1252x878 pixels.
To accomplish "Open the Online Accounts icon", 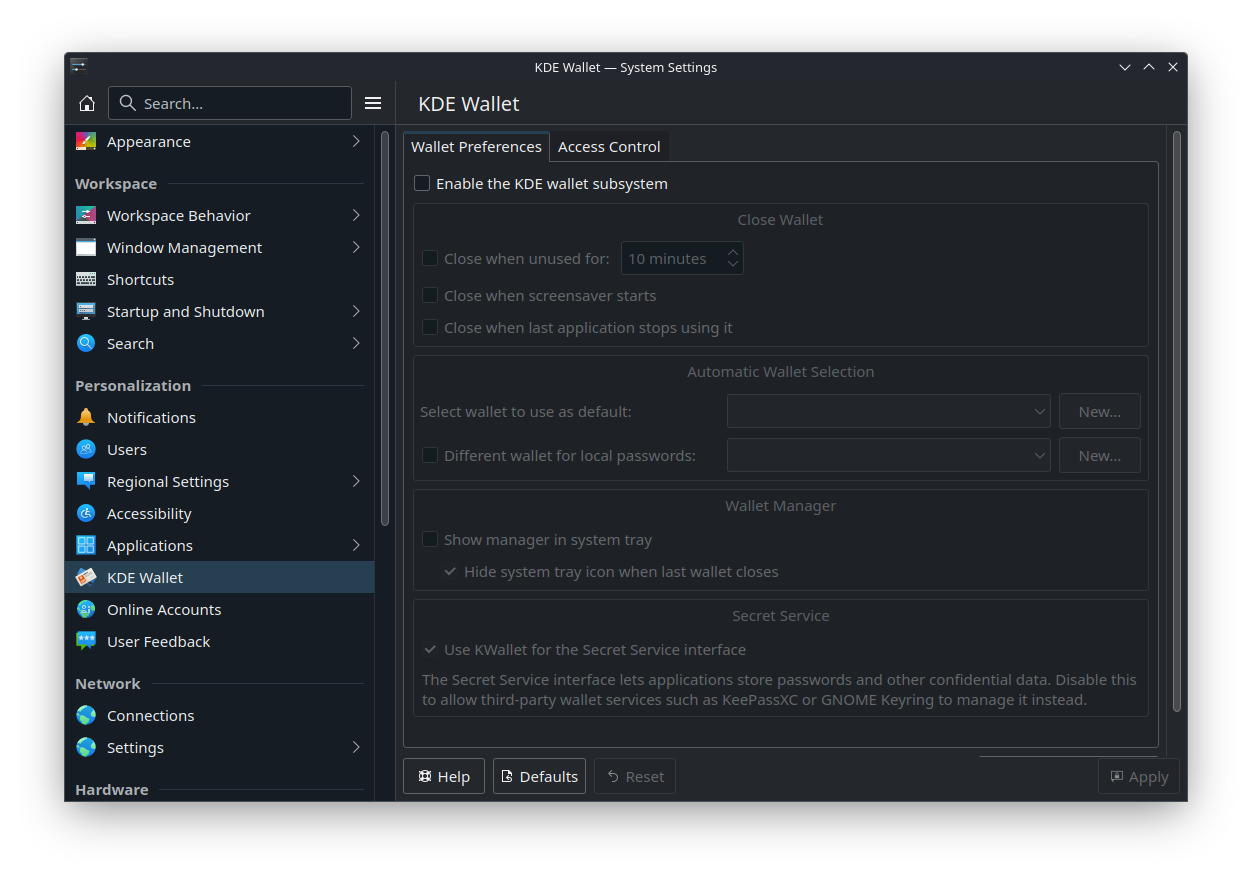I will click(86, 610).
